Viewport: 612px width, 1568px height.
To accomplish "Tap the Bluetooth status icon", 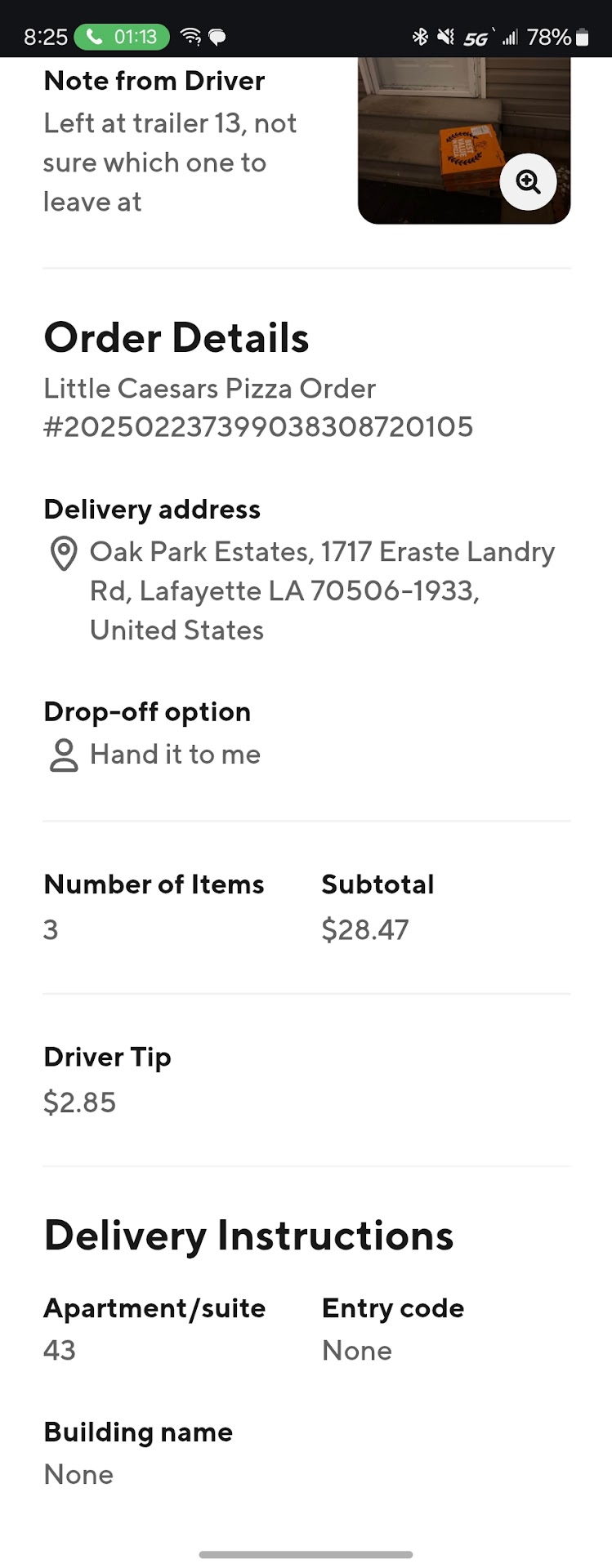I will click(420, 37).
